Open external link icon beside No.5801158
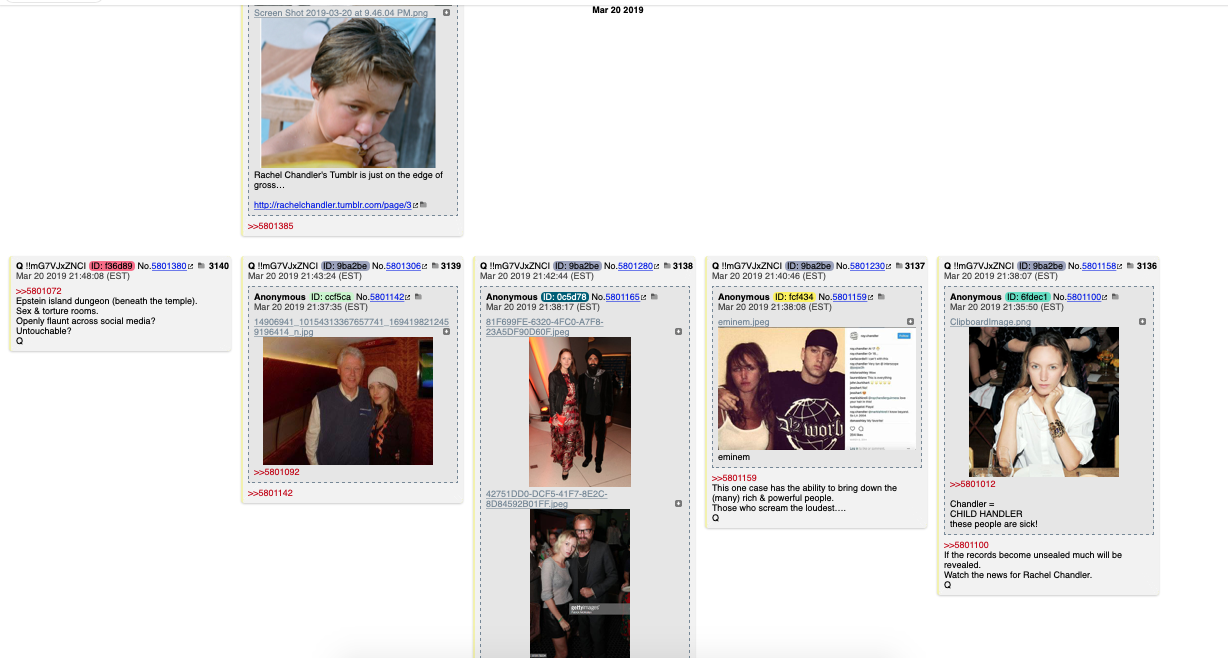This screenshot has height=658, width=1228. 1120,266
